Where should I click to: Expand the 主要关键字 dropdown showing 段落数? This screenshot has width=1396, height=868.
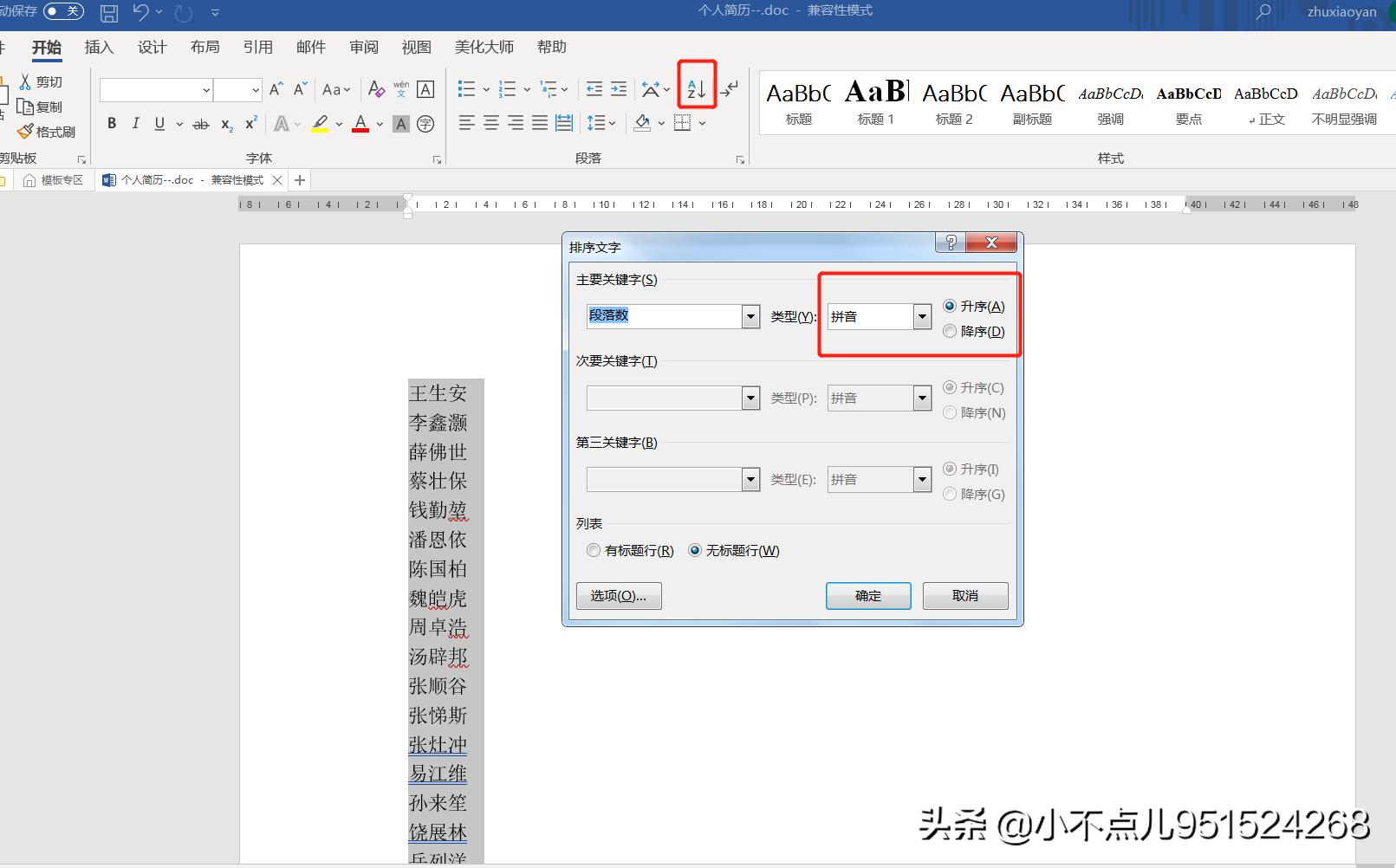(x=749, y=316)
